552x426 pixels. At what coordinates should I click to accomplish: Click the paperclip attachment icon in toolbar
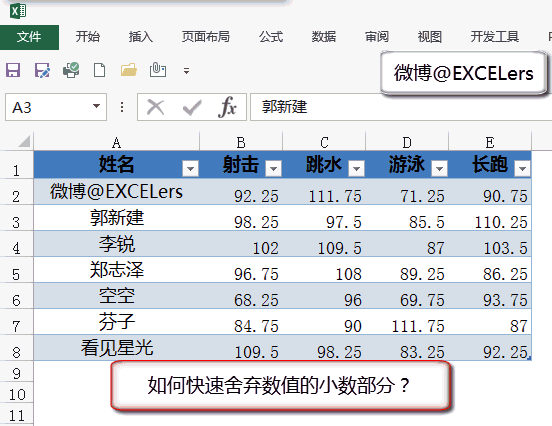tap(157, 70)
